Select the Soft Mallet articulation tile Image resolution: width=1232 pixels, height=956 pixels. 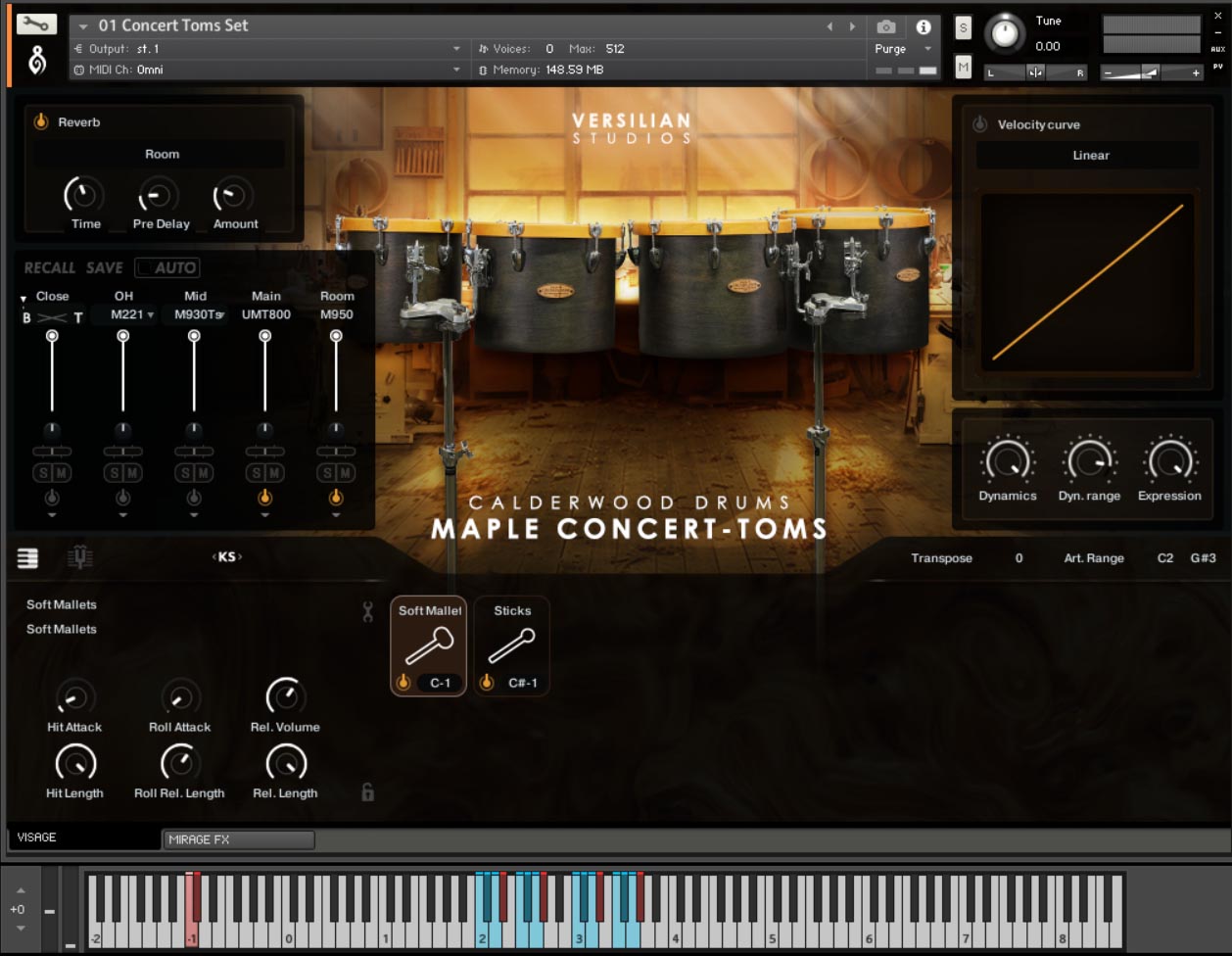tap(429, 646)
